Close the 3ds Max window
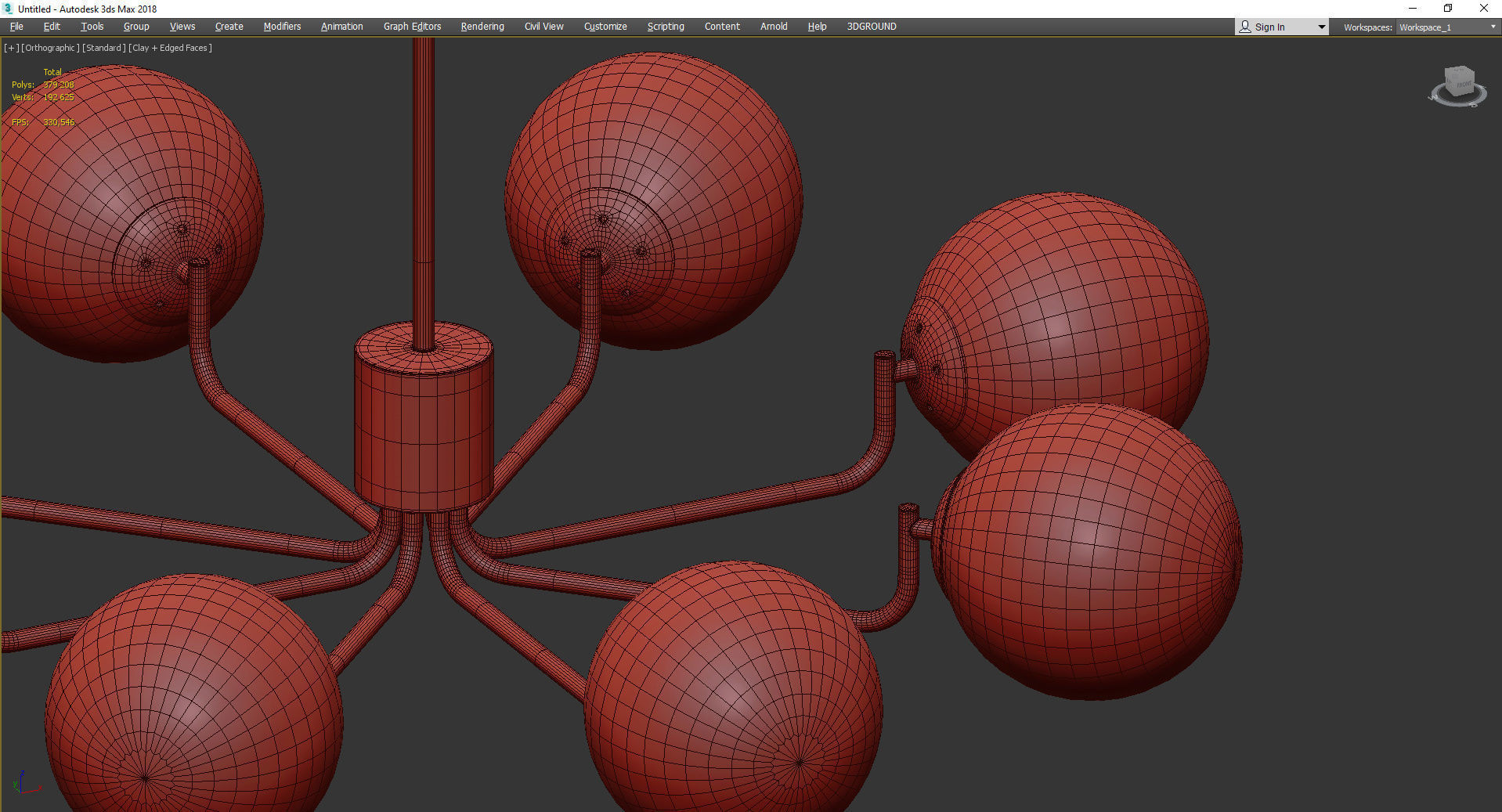This screenshot has height=812, width=1502. (x=1483, y=9)
